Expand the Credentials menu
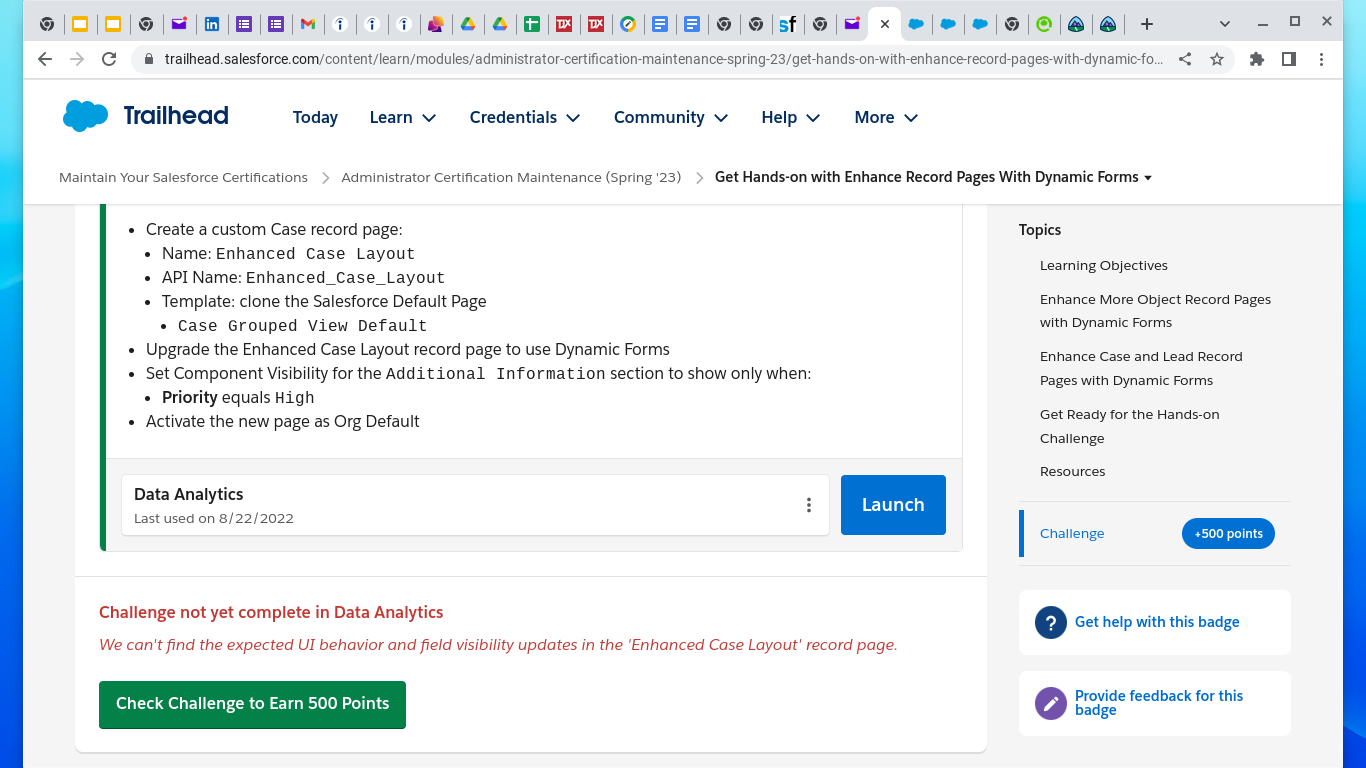The width and height of the screenshot is (1366, 768). point(525,117)
